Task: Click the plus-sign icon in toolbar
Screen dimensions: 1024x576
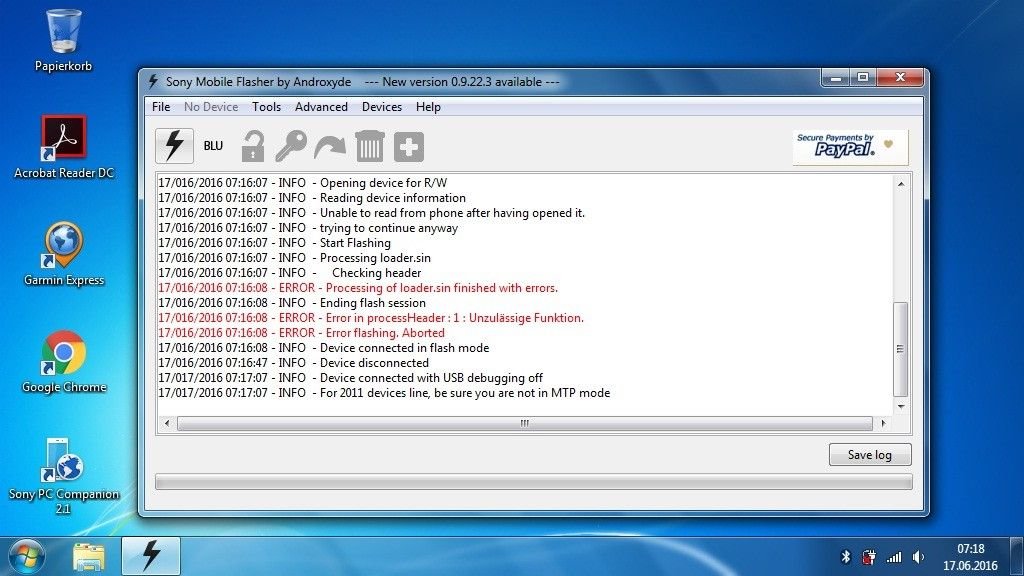Action: point(409,146)
